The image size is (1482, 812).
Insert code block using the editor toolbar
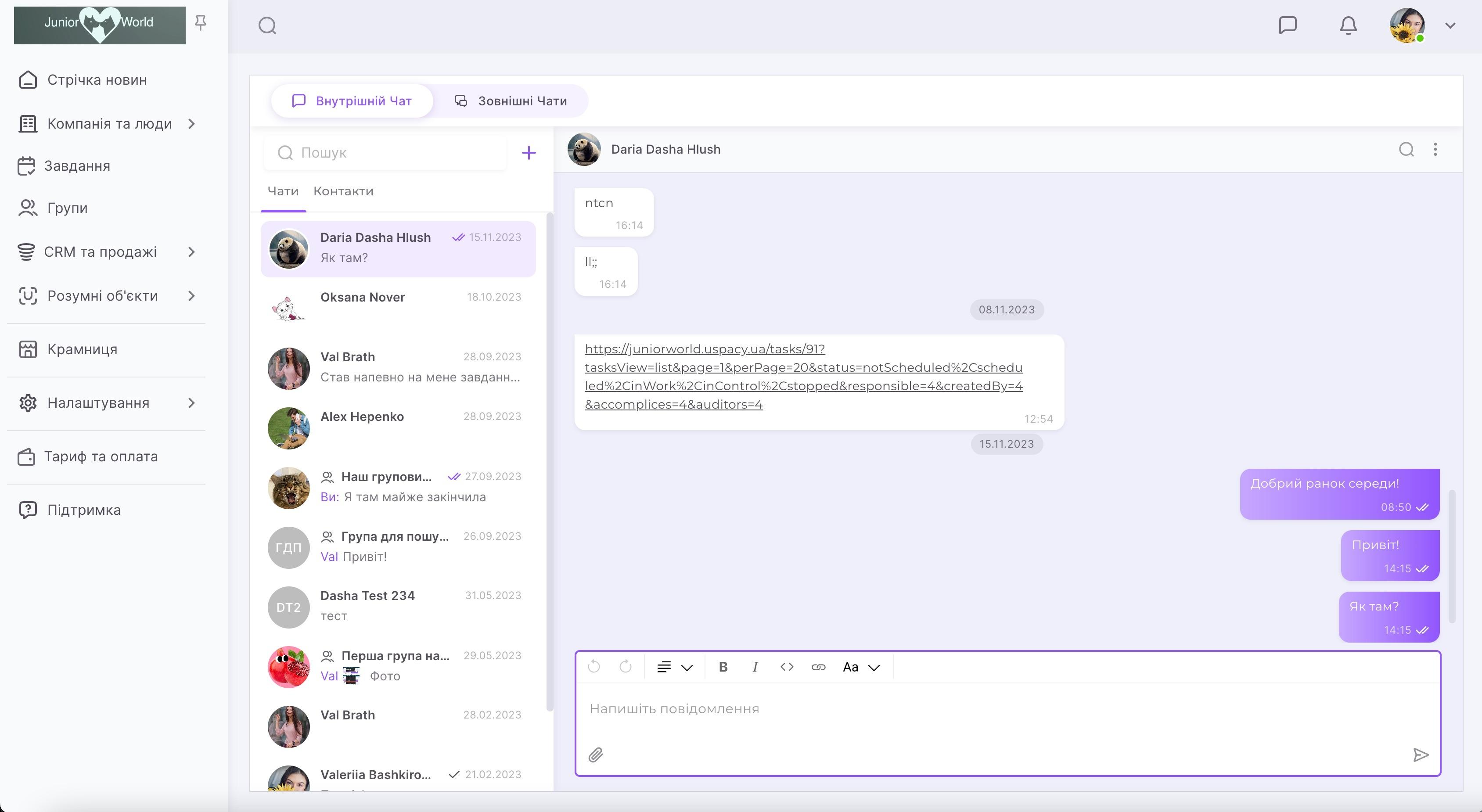787,667
